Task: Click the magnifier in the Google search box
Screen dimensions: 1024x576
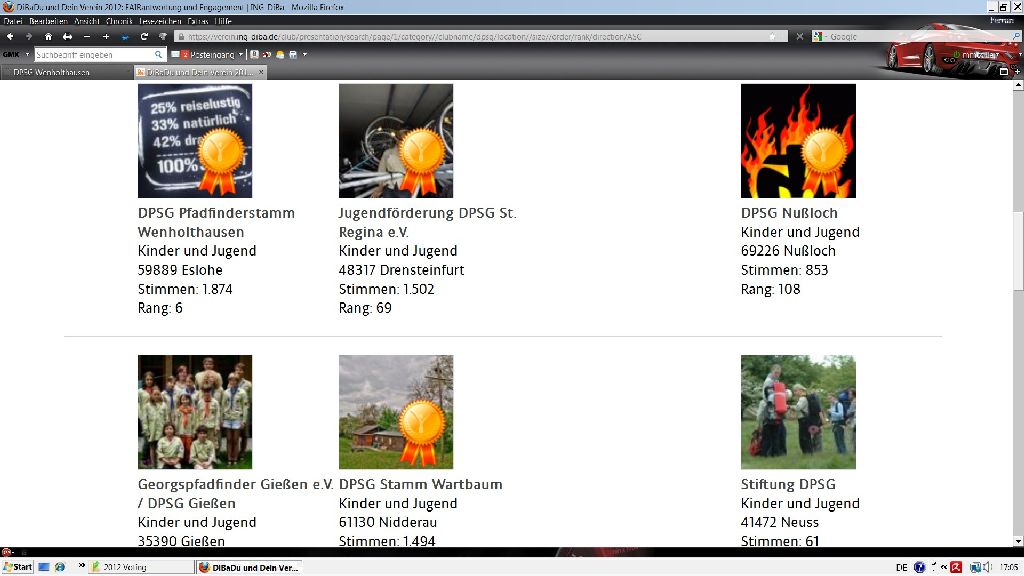Action: [x=1016, y=37]
